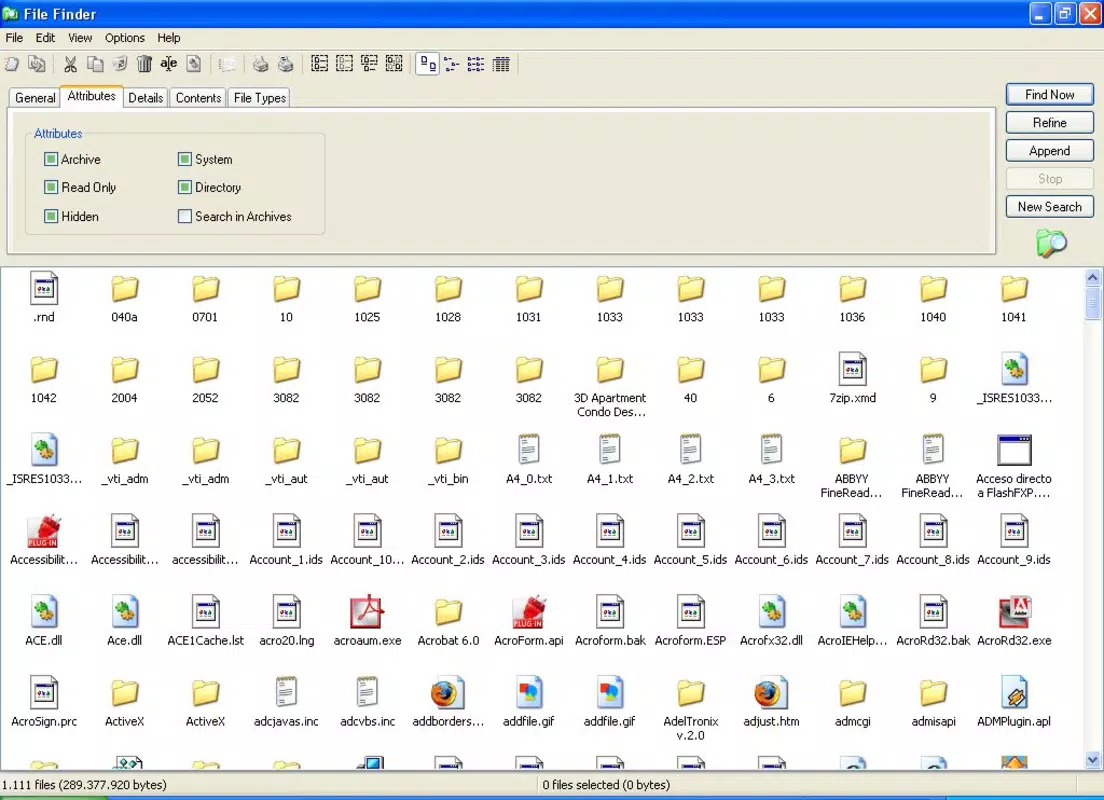This screenshot has height=800, width=1104.
Task: Click the Append button
Action: point(1050,151)
